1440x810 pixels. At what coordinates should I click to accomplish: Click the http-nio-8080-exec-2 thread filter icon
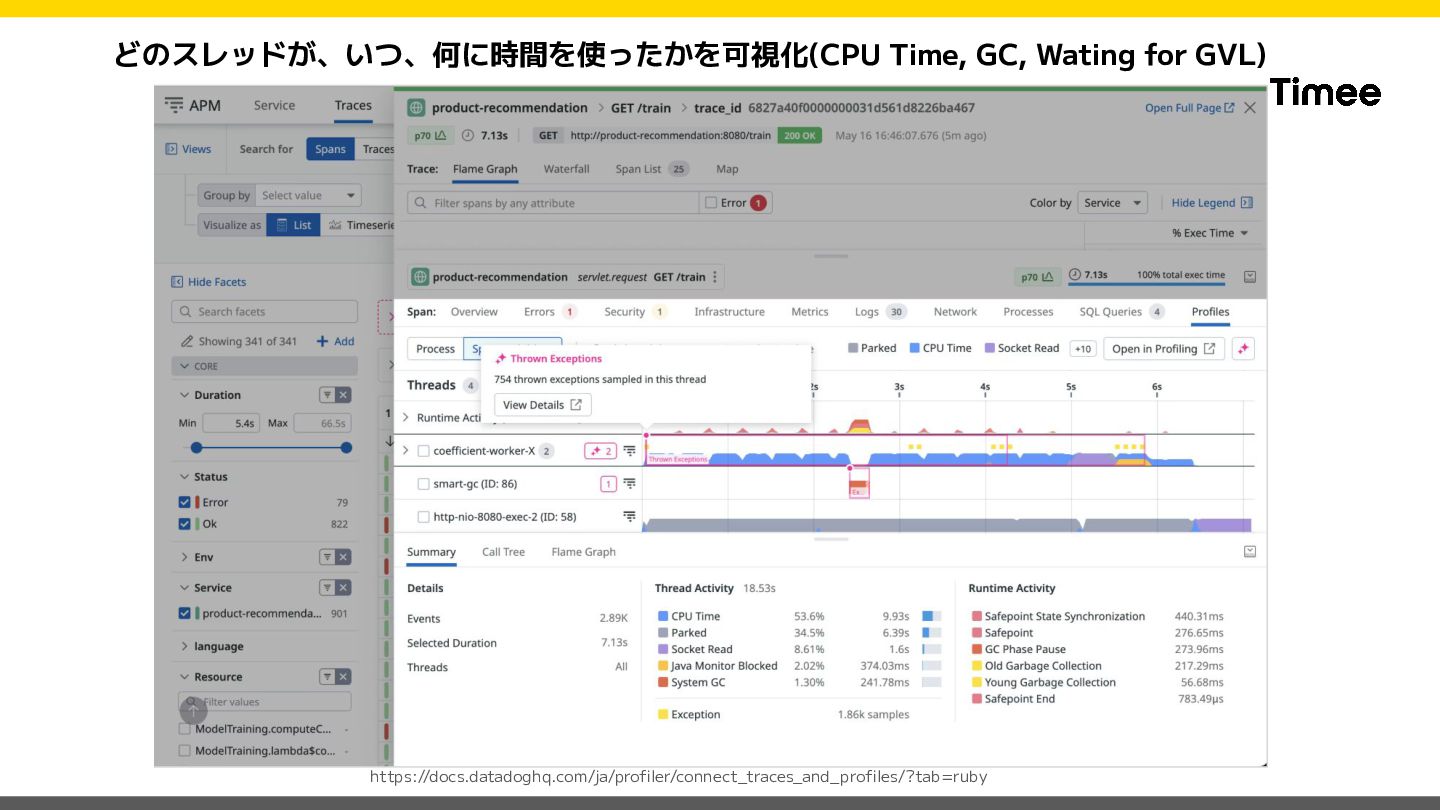point(630,517)
